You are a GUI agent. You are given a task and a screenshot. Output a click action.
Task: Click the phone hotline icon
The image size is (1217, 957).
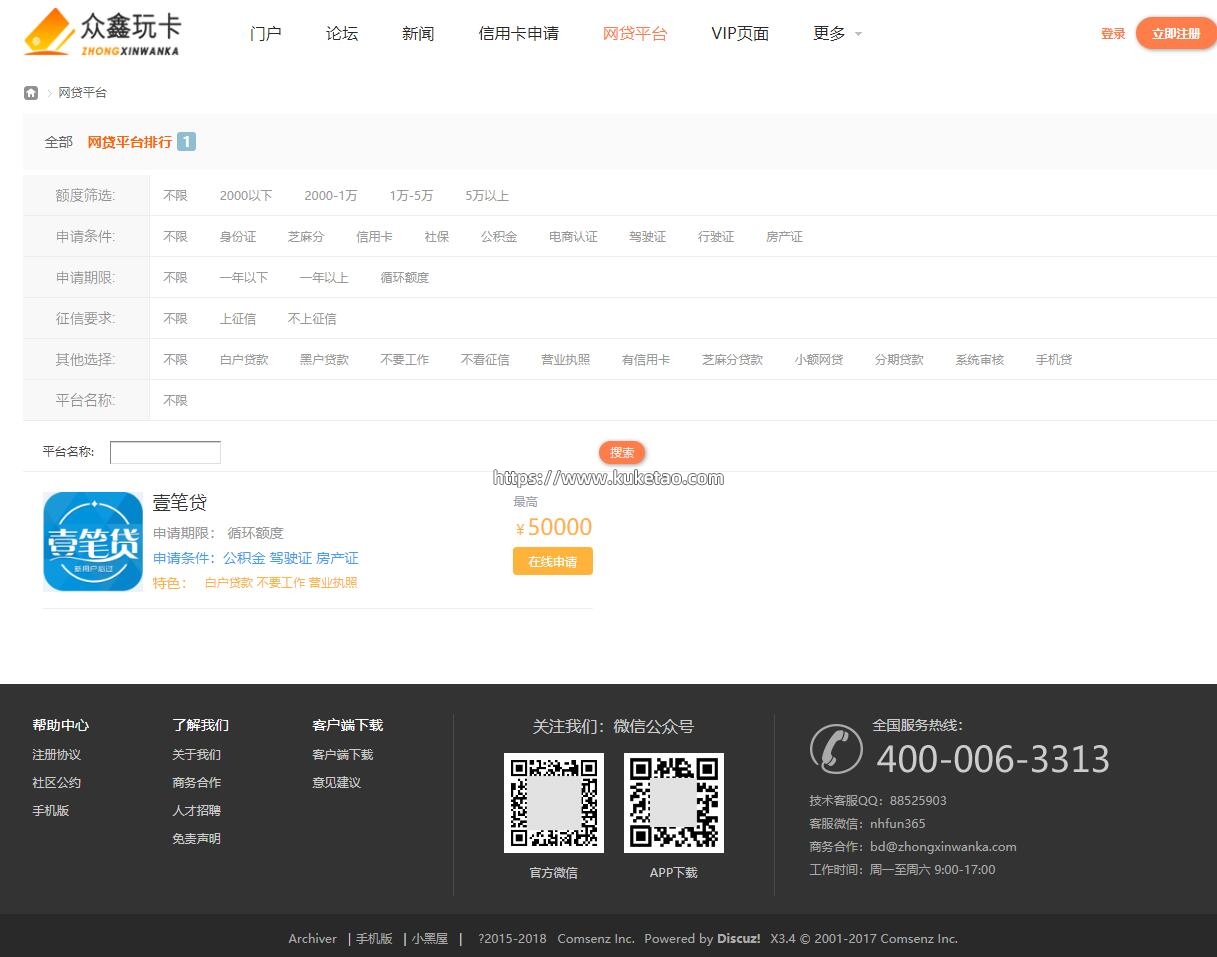(x=835, y=749)
